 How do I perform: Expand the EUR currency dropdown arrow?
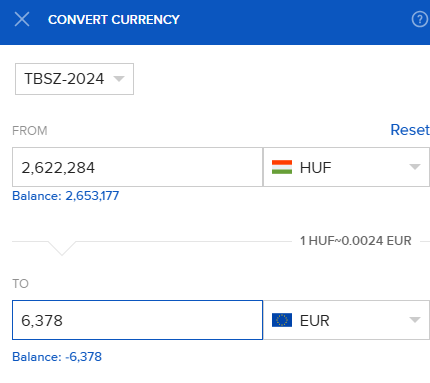click(415, 320)
